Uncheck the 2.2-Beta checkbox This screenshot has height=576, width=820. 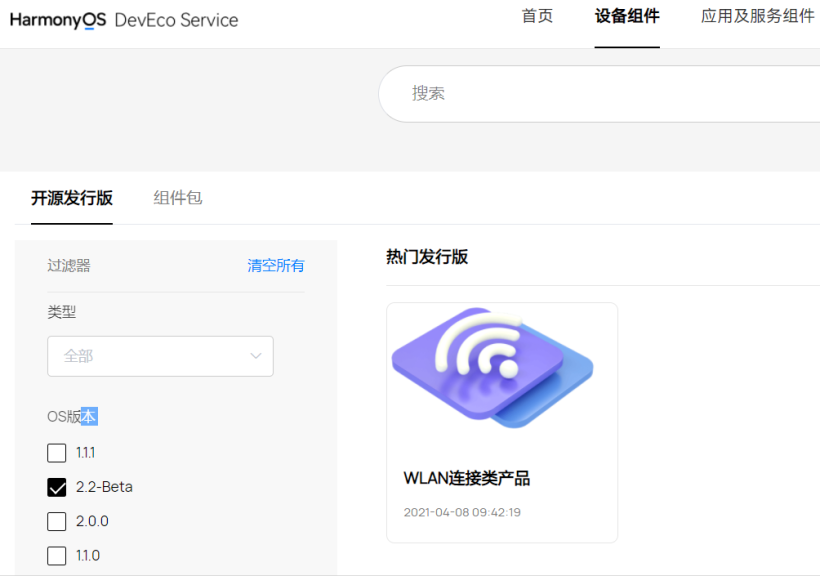[x=56, y=487]
